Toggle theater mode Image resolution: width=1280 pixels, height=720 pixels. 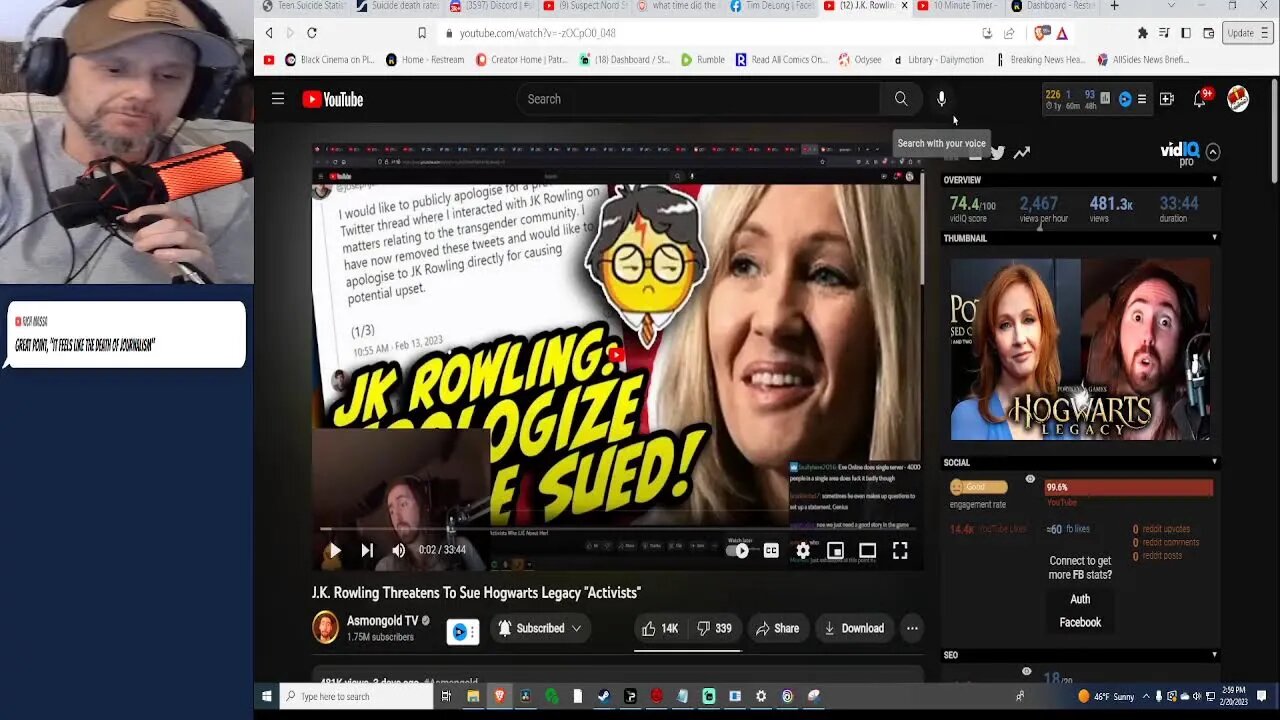tap(867, 550)
